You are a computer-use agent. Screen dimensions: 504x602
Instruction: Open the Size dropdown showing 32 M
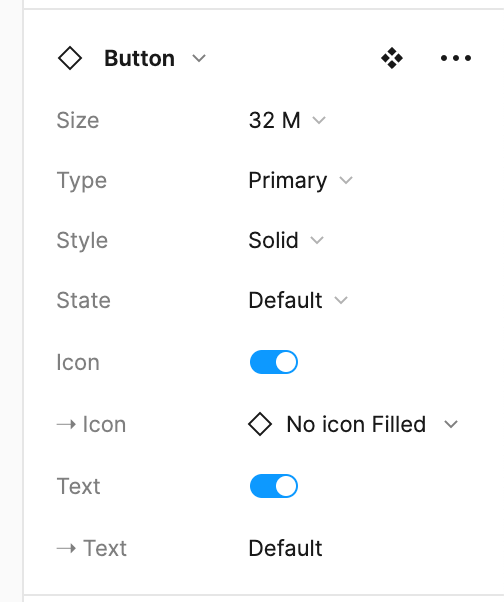click(287, 120)
